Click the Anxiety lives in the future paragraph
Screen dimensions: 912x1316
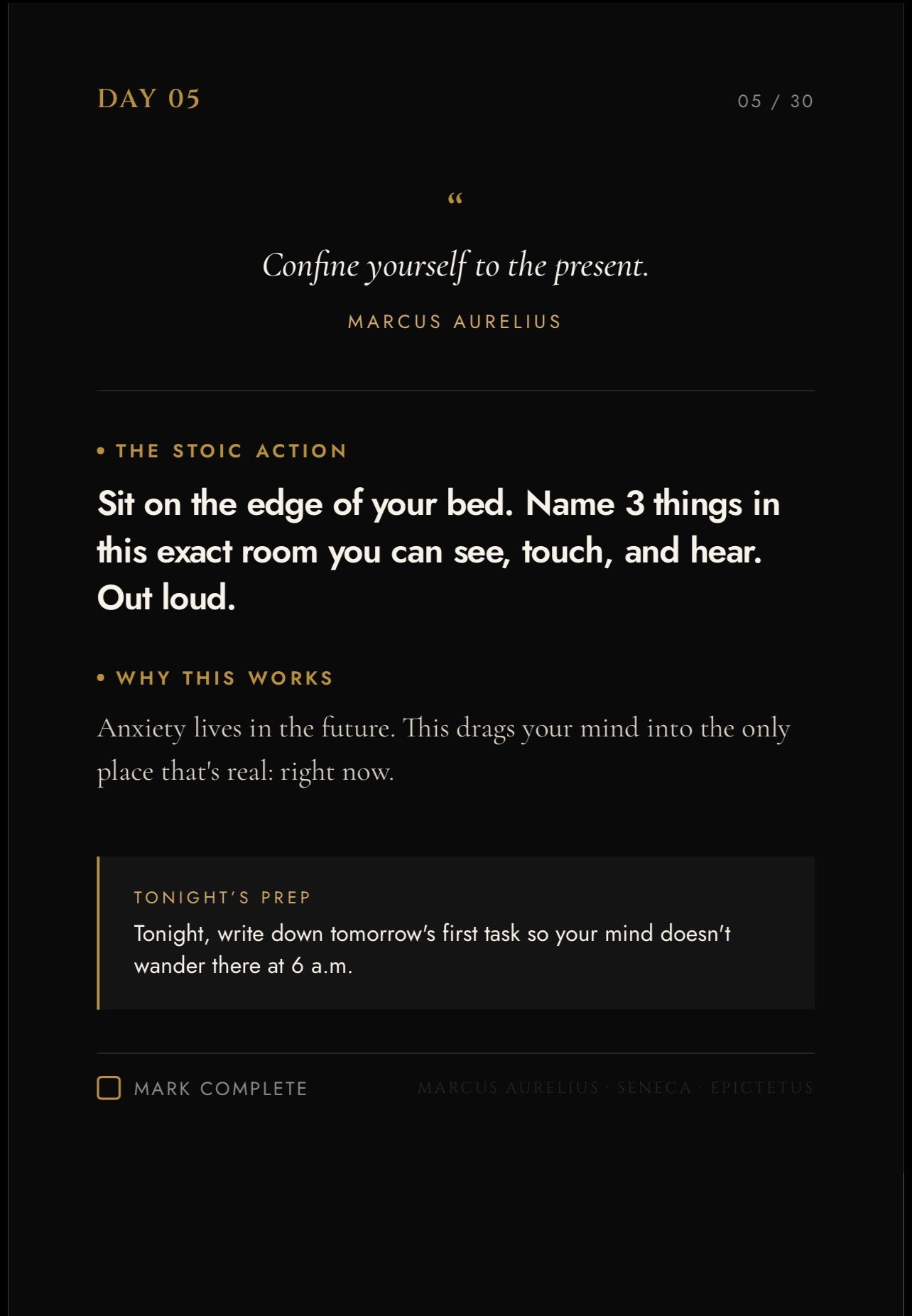coord(443,750)
